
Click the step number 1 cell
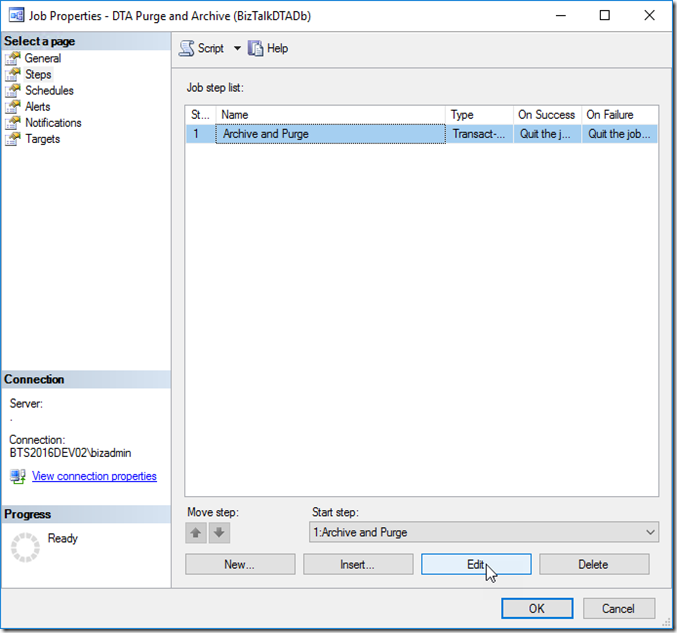[x=201, y=134]
